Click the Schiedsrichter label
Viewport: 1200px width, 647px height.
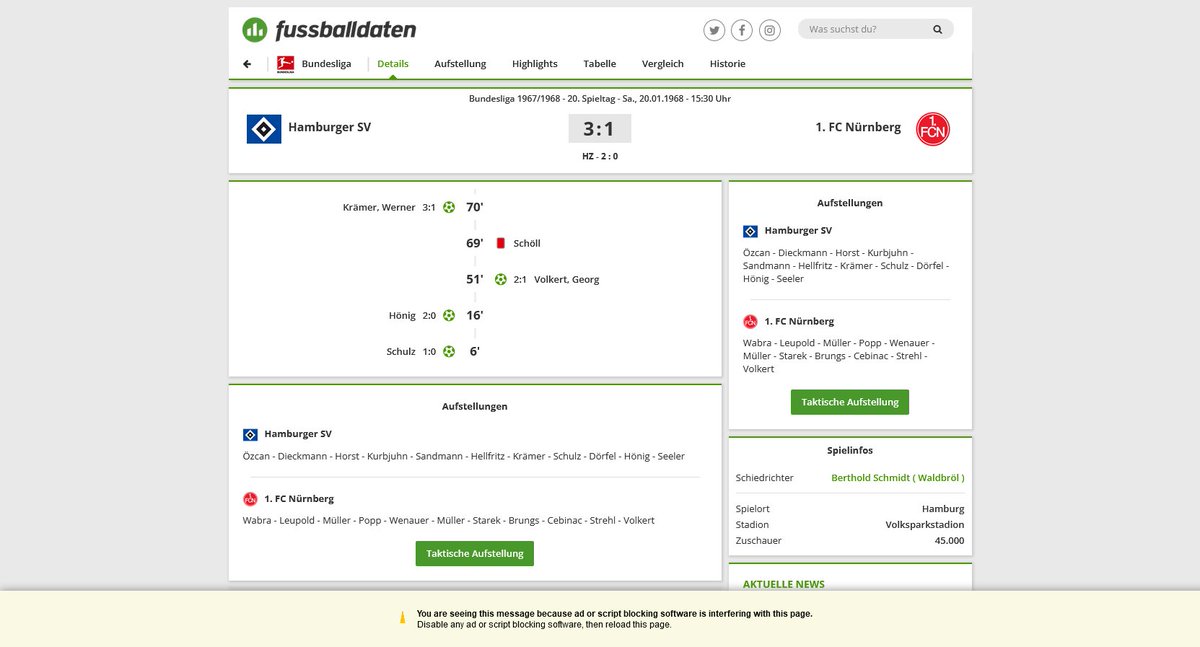point(765,478)
